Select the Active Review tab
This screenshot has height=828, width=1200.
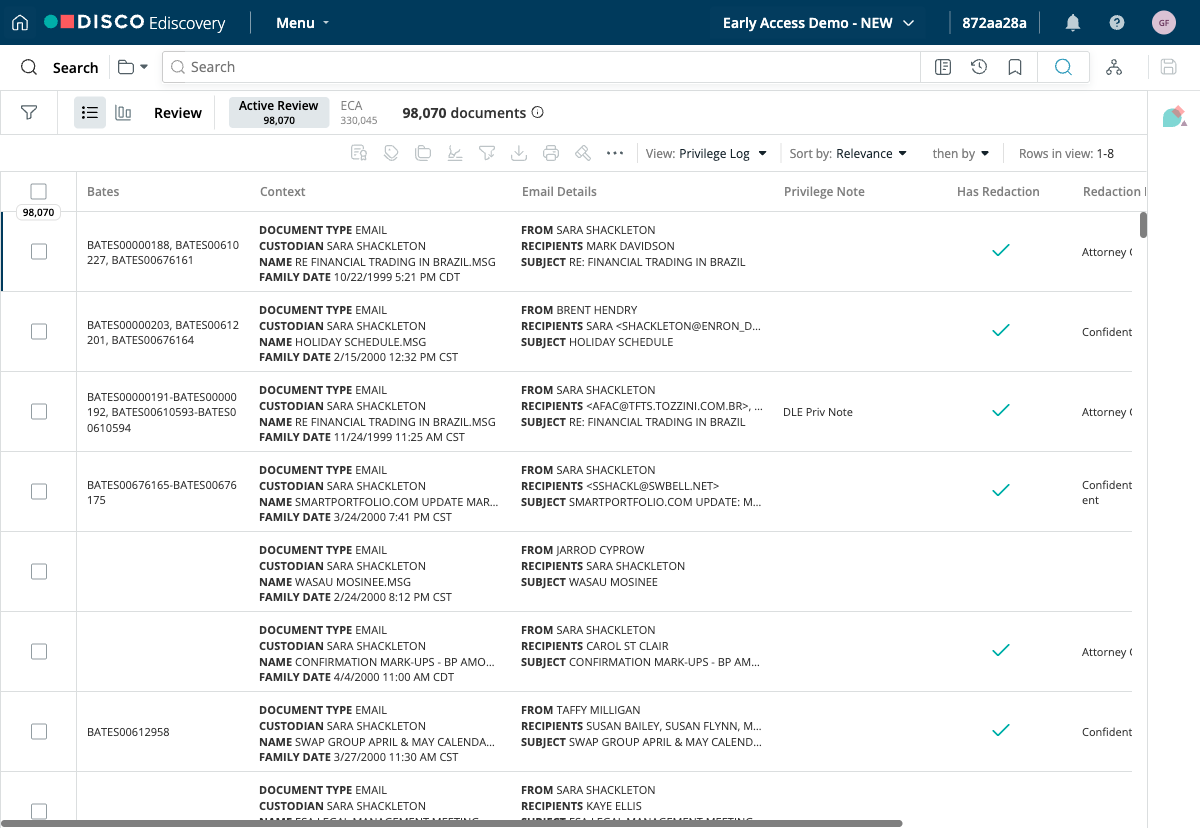point(279,112)
